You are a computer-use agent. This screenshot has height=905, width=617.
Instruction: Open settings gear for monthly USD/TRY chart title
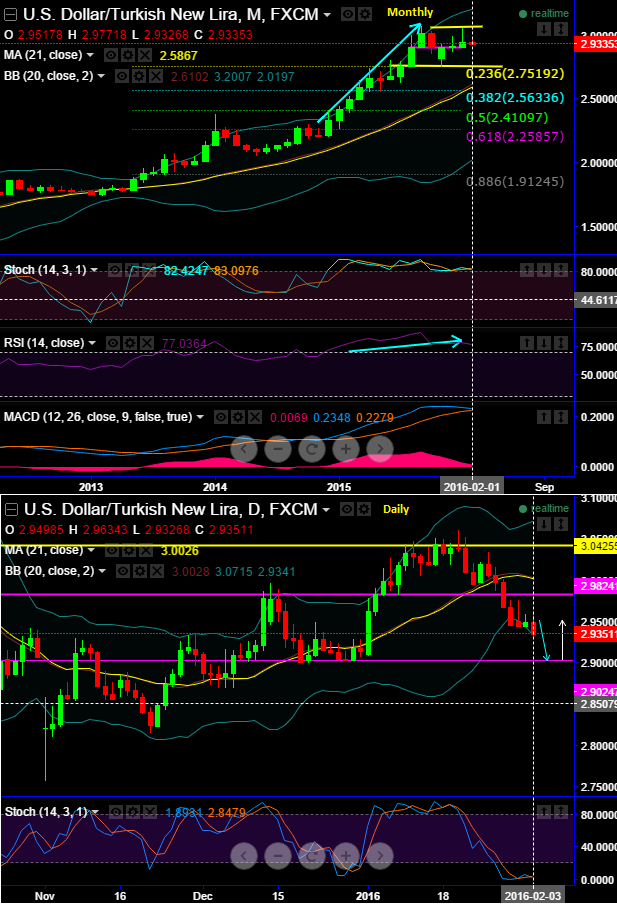click(365, 14)
